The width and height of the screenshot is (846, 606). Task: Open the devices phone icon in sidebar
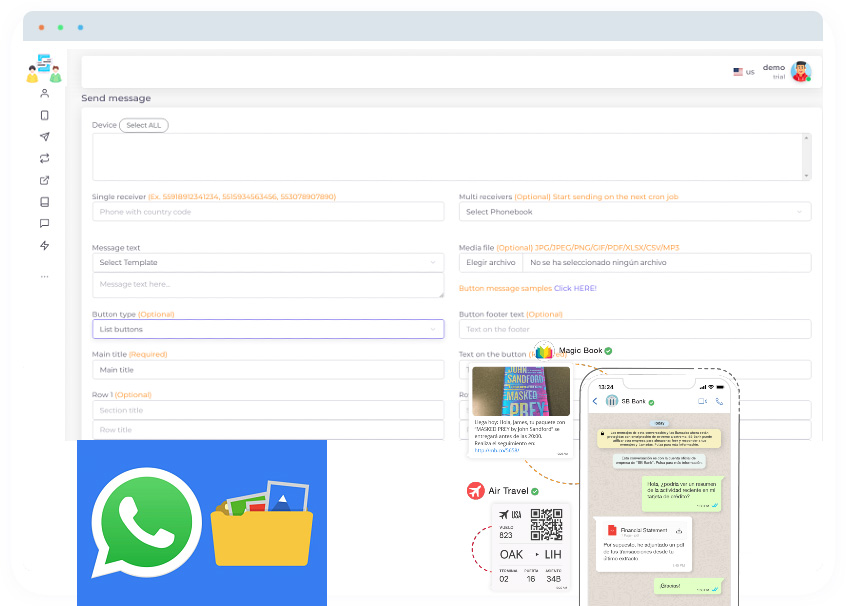click(44, 115)
